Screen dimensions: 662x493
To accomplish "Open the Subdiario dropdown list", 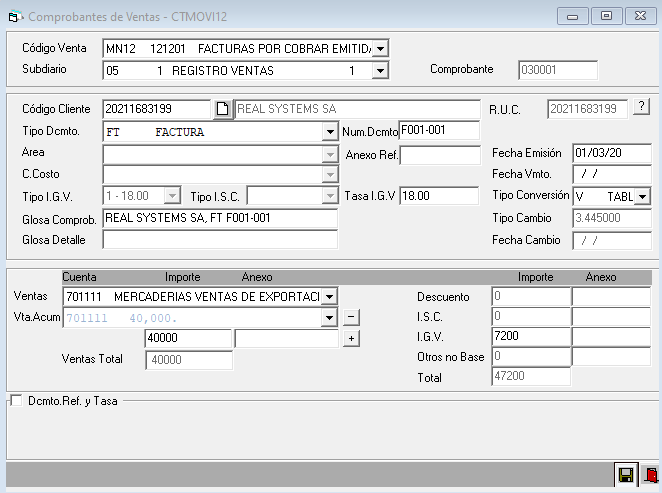I will click(x=380, y=70).
